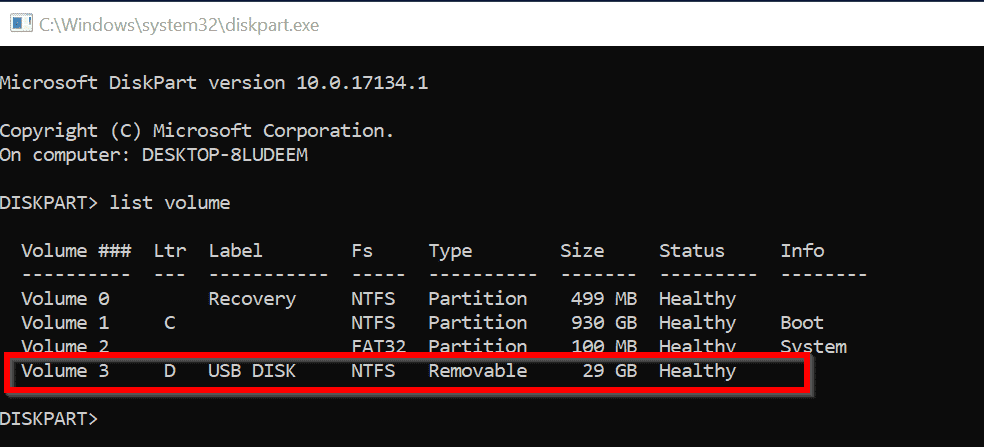Click 'Volume 0' in the volume list

(x=65, y=299)
